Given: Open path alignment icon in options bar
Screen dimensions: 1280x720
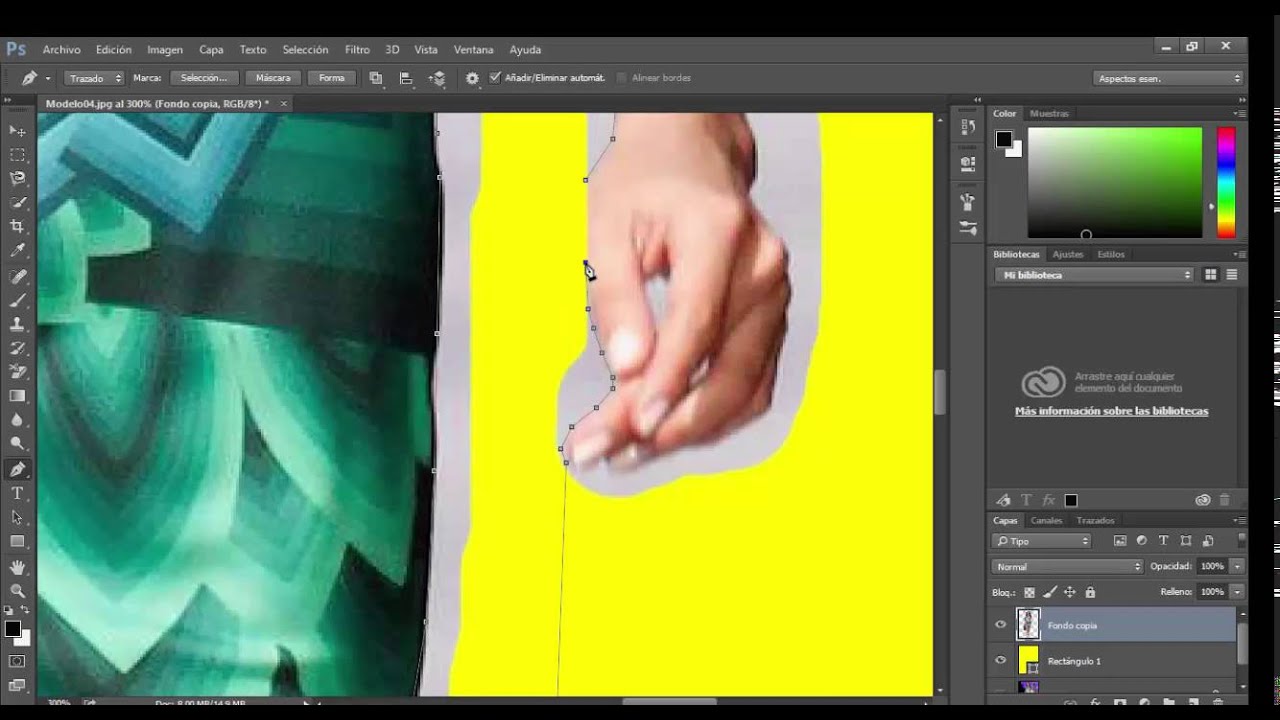Looking at the screenshot, I should [406, 78].
